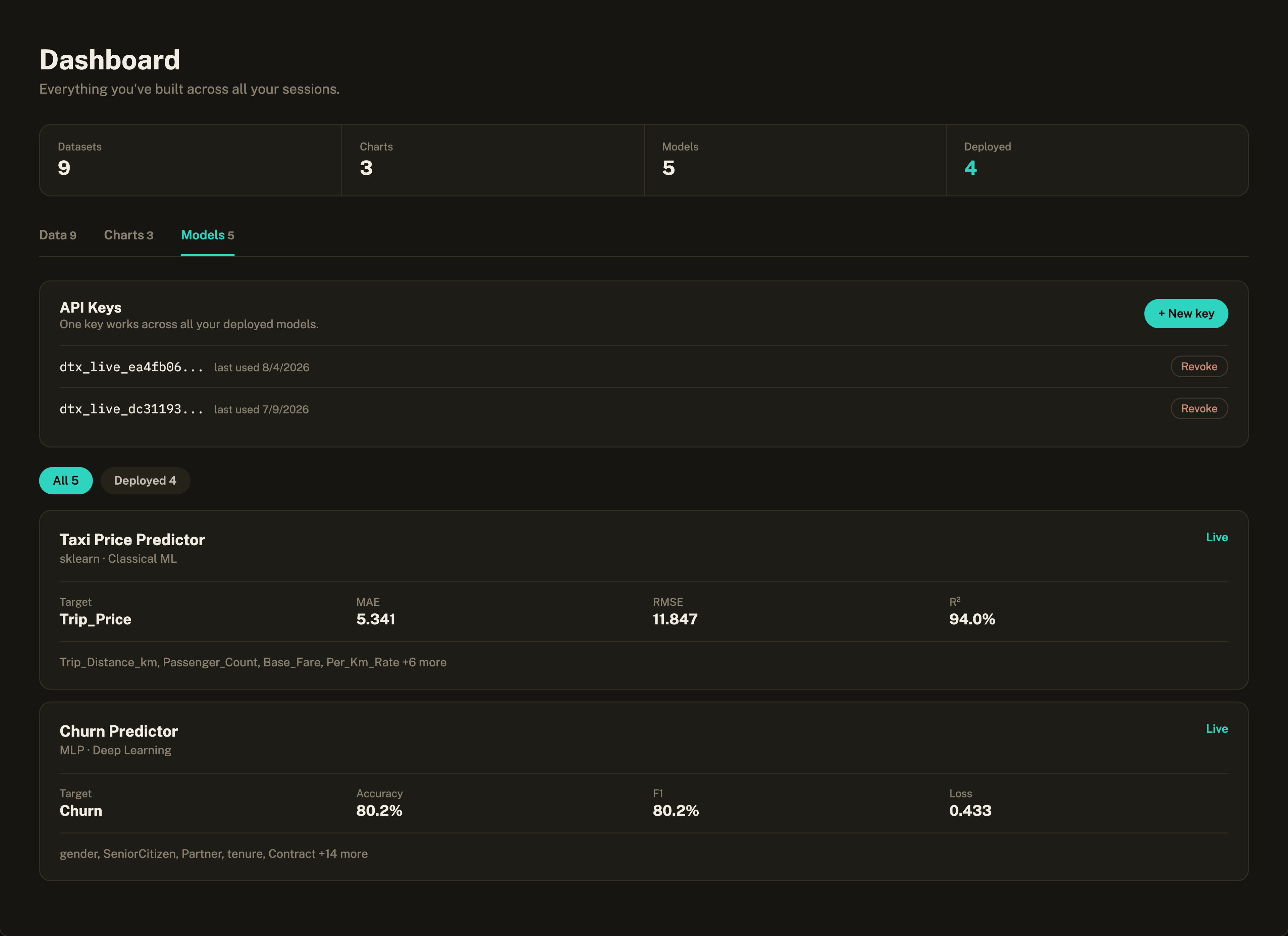This screenshot has height=936, width=1288.
Task: Open the Charts 3 tab
Action: click(128, 235)
